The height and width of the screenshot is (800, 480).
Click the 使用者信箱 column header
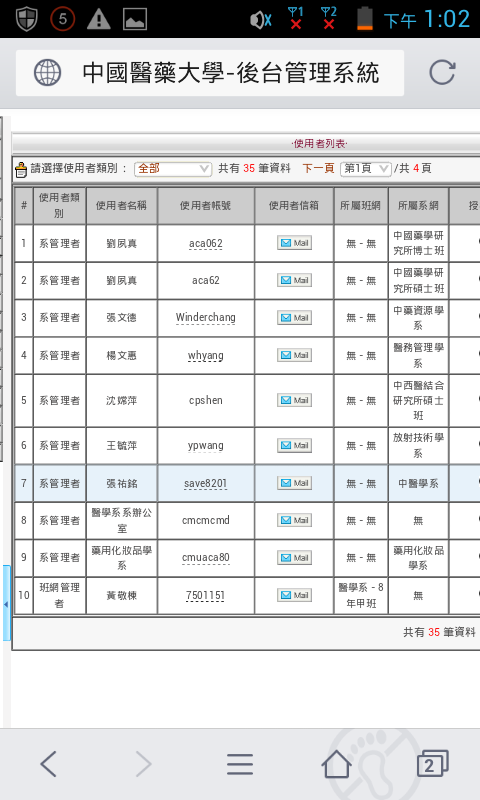click(294, 206)
